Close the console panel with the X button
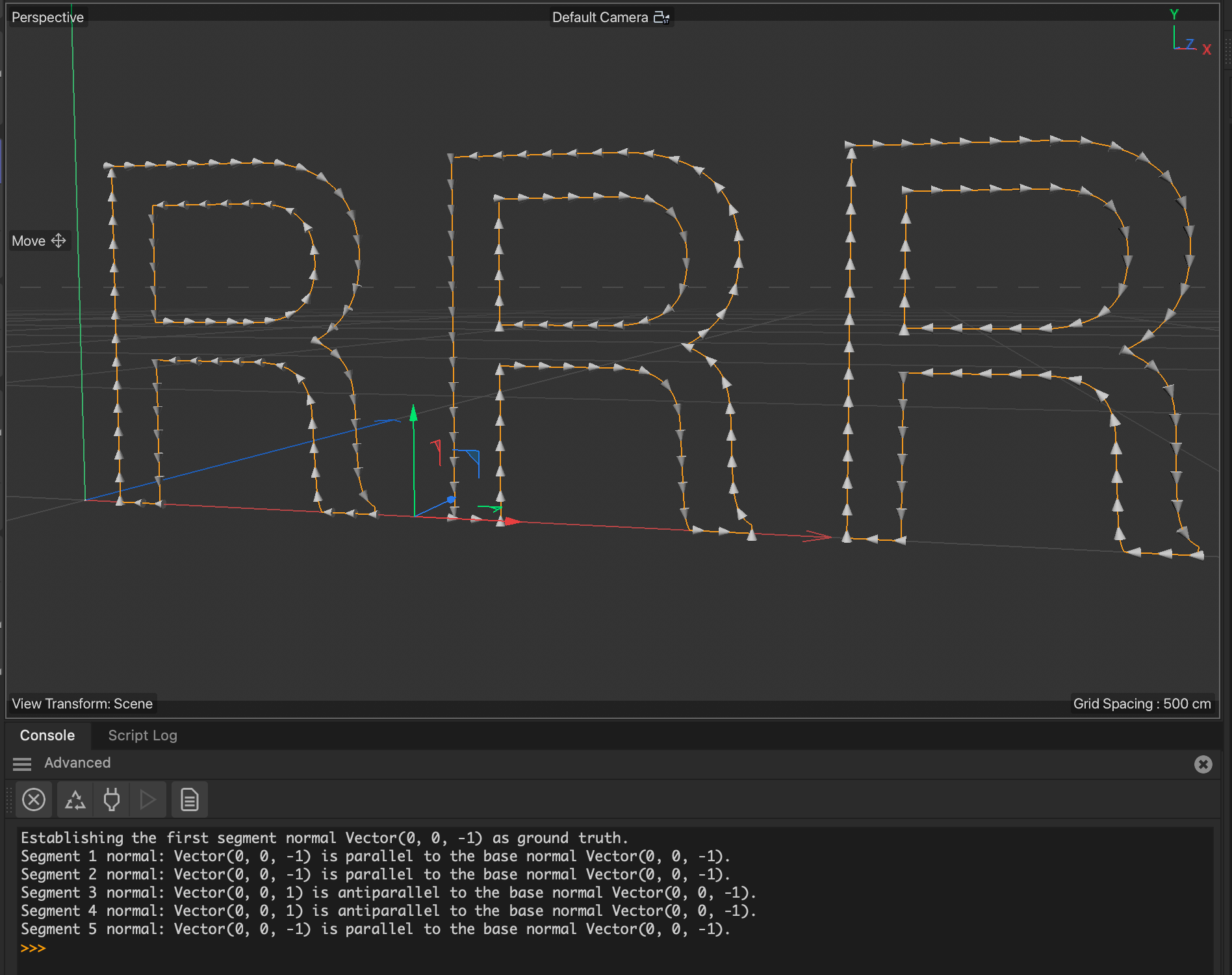 1203,764
